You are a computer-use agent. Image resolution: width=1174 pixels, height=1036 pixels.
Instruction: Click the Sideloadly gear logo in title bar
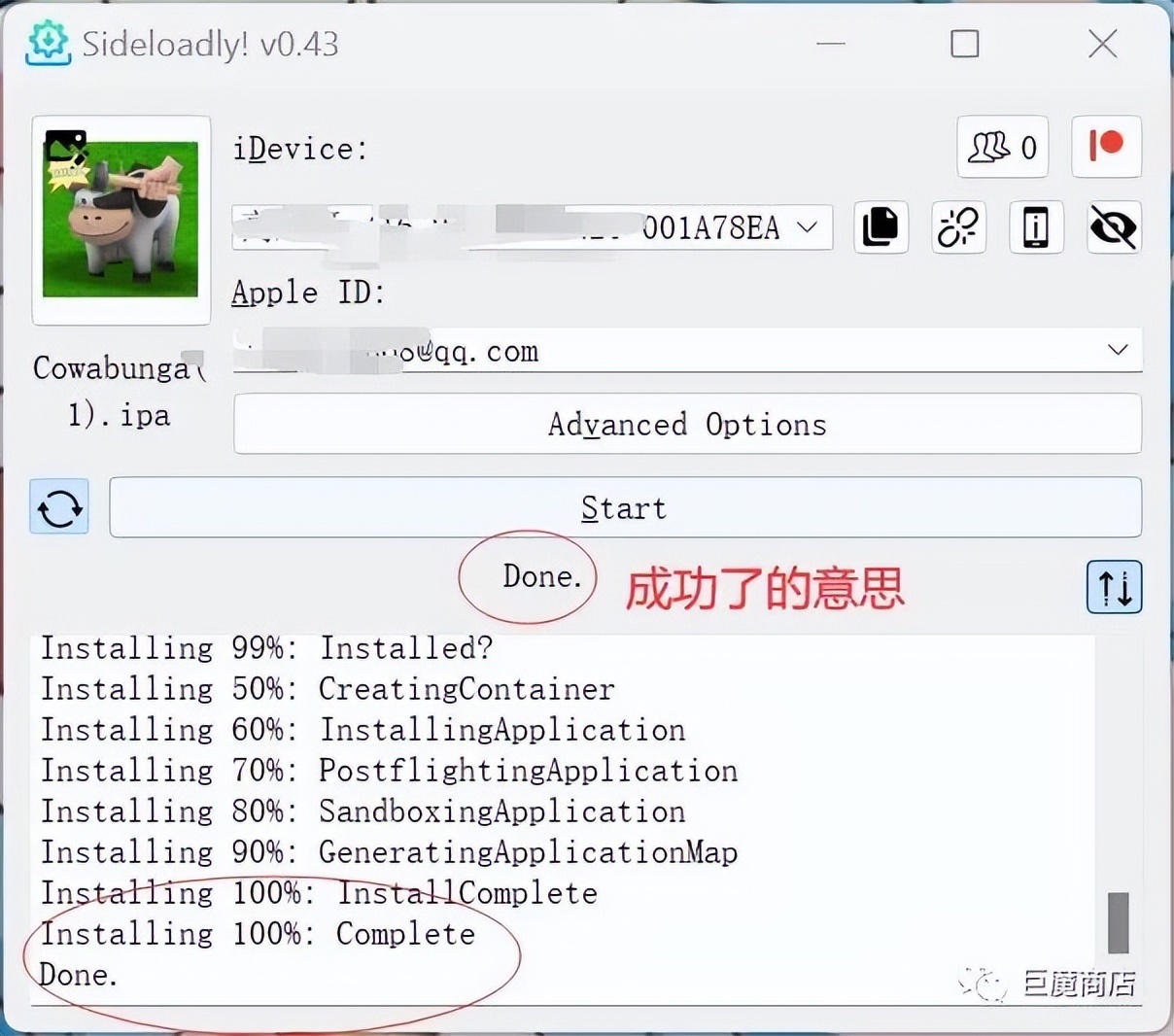[x=48, y=44]
